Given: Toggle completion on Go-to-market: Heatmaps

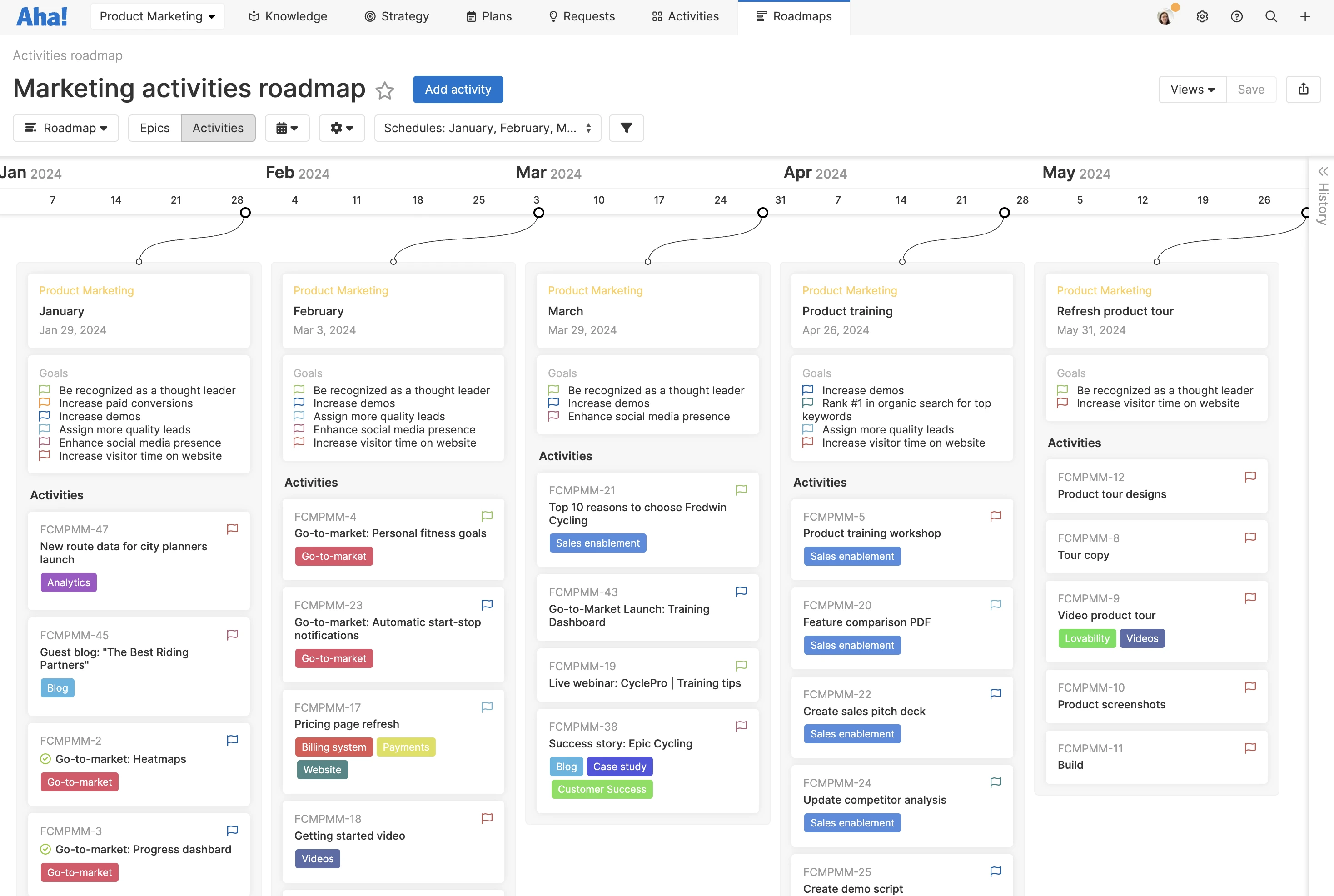Looking at the screenshot, I should click(45, 759).
